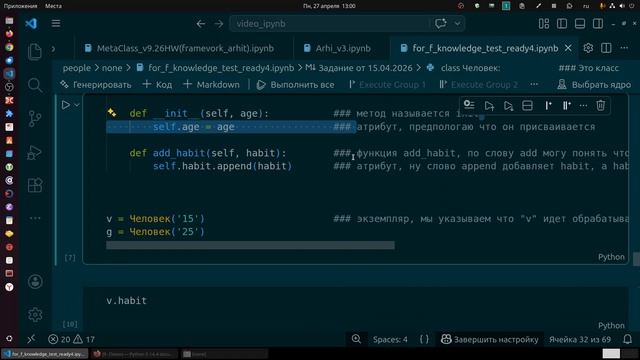Go back with the left arrow

click(x=200, y=24)
